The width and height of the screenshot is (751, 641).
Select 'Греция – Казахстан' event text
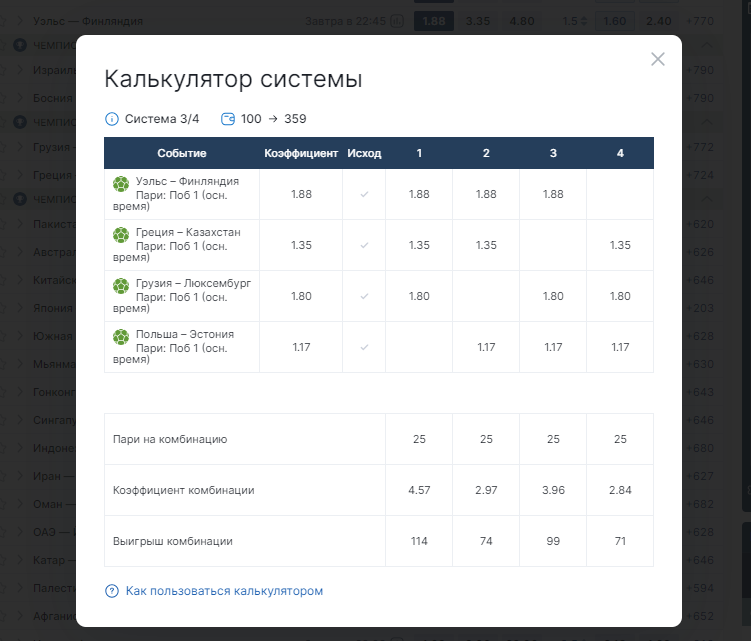click(188, 232)
